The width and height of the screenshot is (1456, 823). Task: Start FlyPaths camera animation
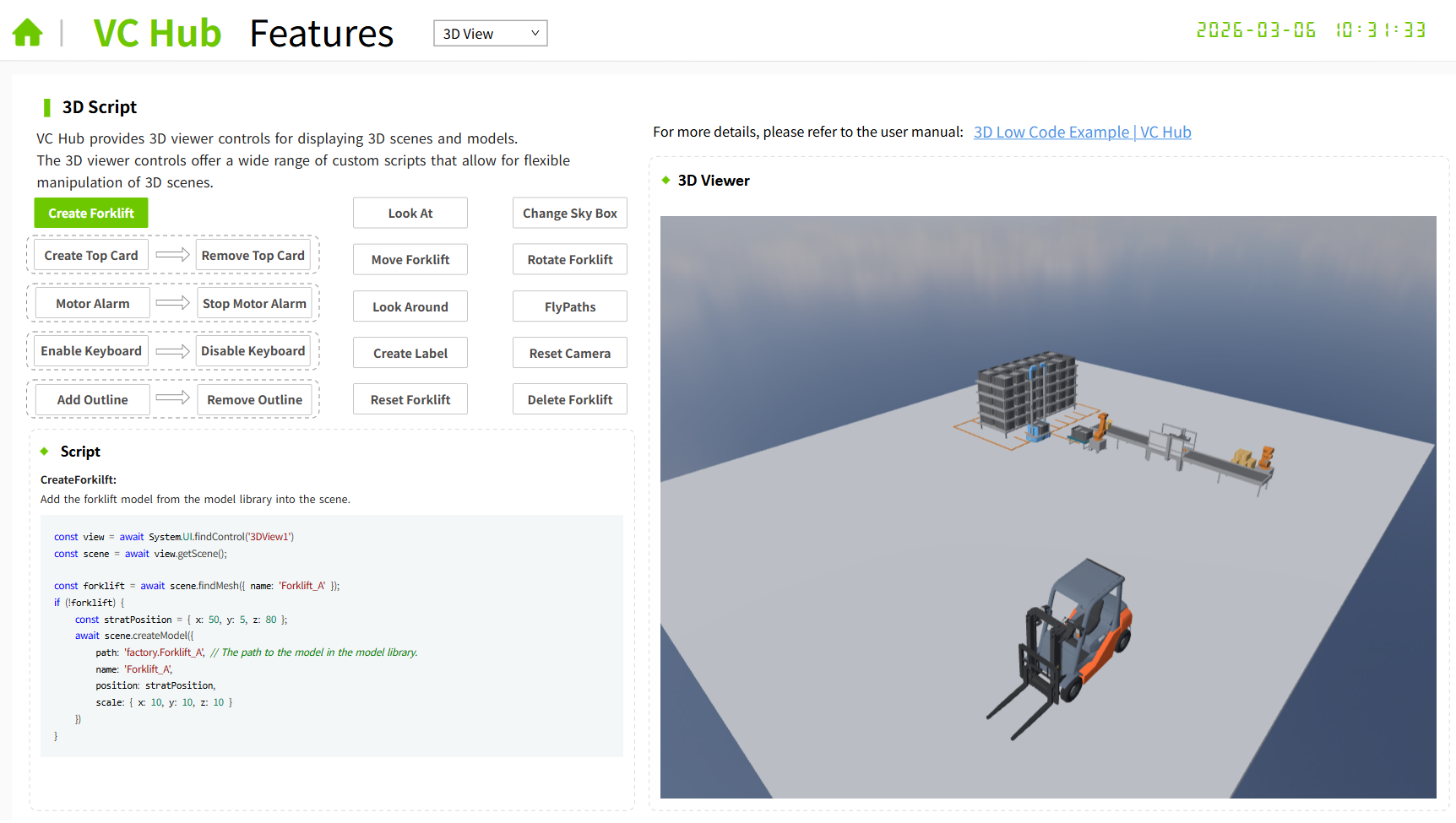click(x=570, y=307)
